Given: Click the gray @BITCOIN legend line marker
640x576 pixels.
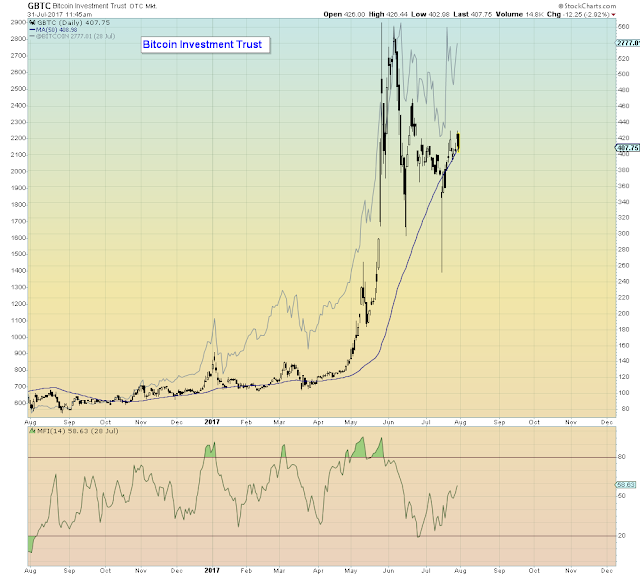Looking at the screenshot, I should pyautogui.click(x=32, y=36).
